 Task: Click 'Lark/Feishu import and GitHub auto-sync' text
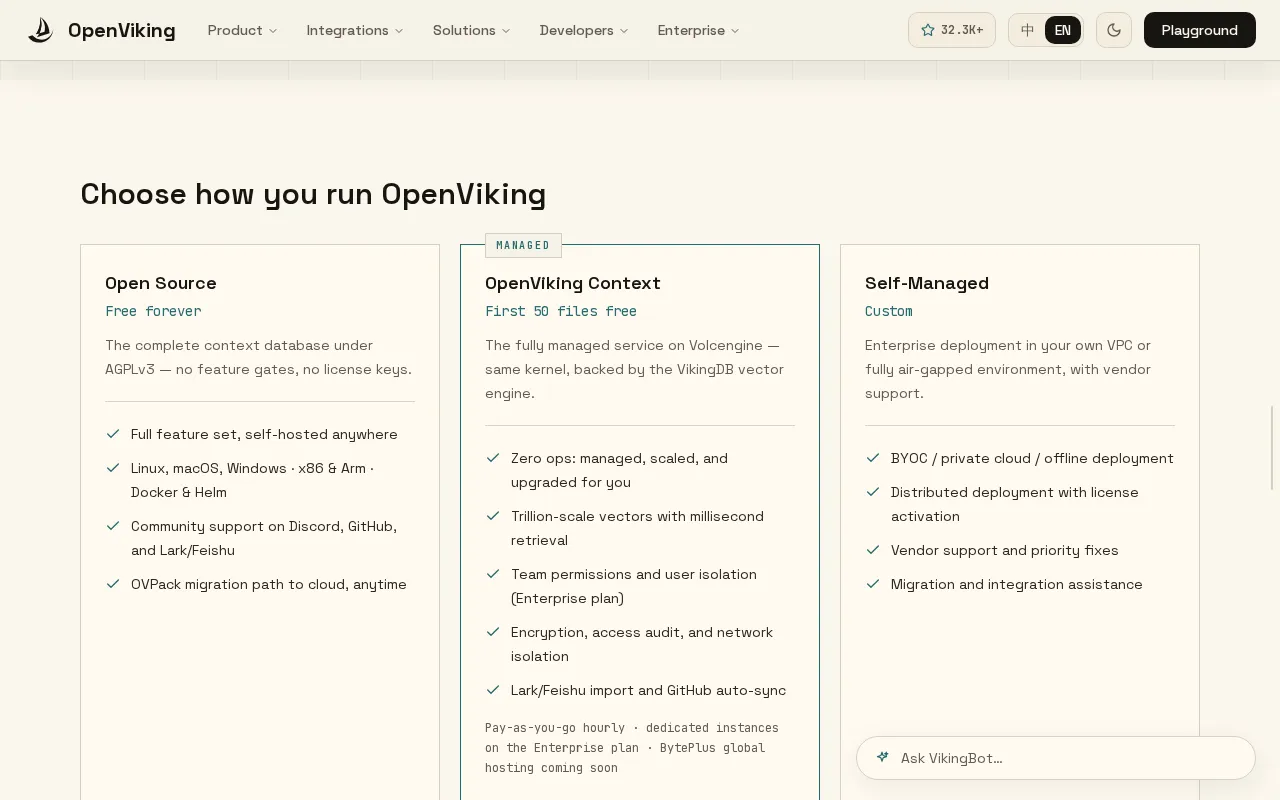[x=648, y=690]
